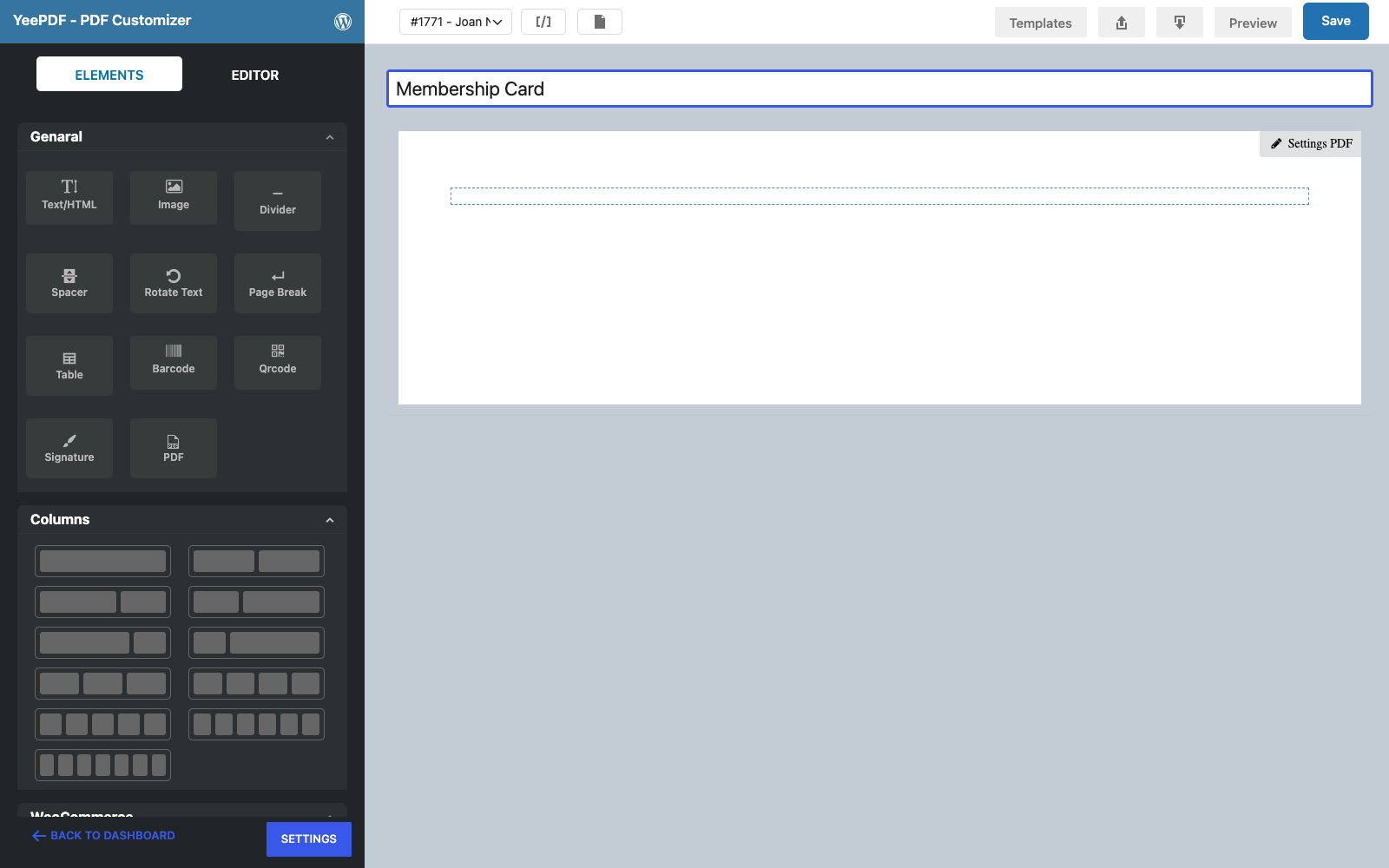Select the PDF element
Screen dimensions: 1389x868
coord(174,448)
